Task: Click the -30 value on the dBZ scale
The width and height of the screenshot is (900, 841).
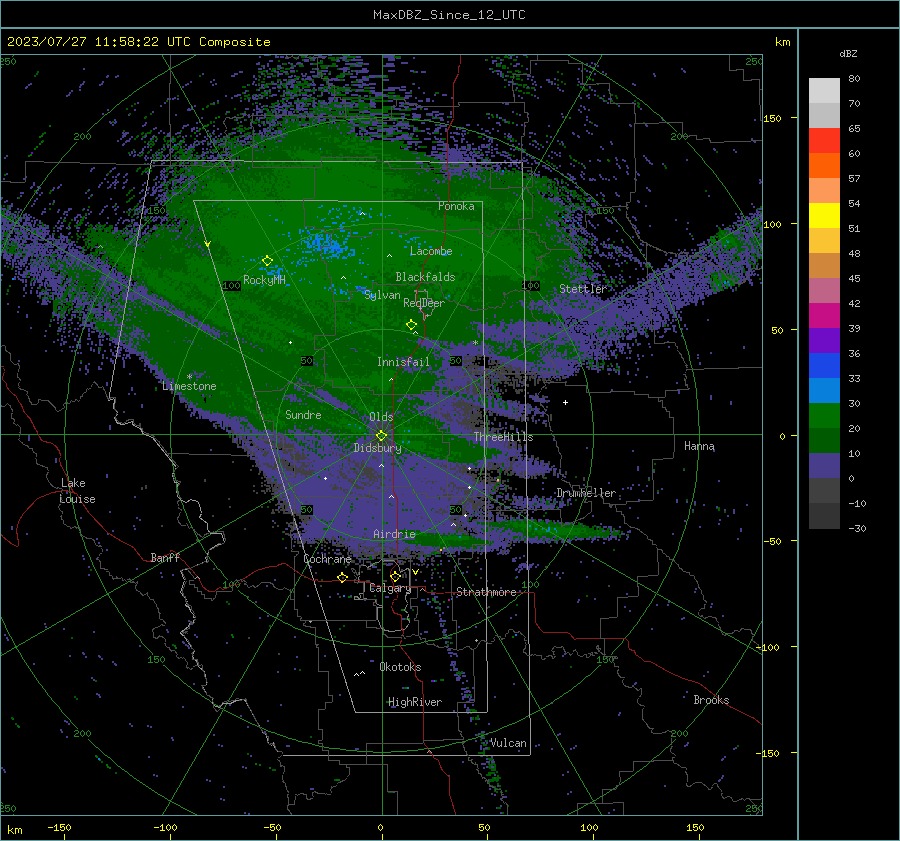Action: click(857, 528)
